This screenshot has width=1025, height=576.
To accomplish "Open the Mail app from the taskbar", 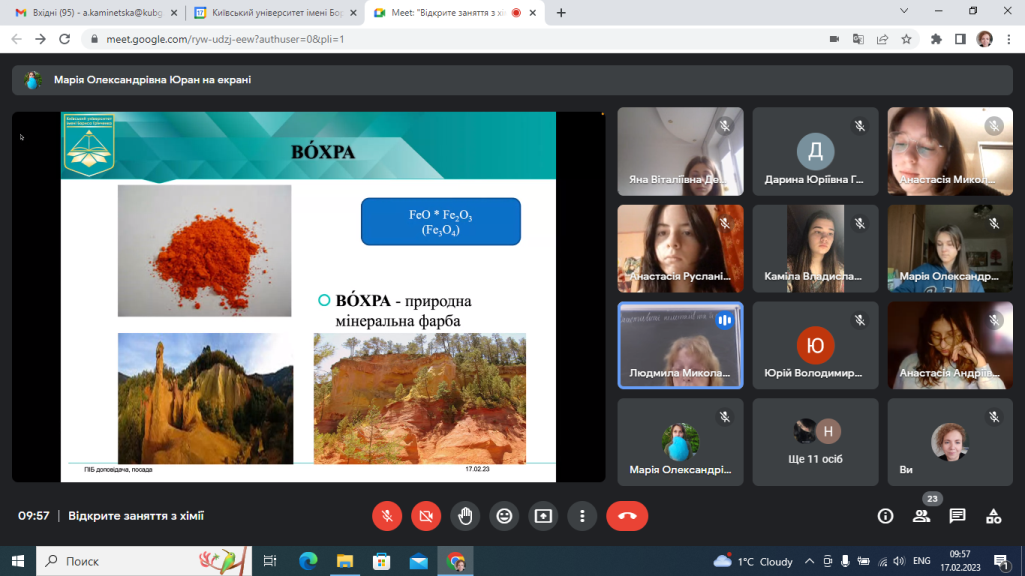I will coord(418,561).
